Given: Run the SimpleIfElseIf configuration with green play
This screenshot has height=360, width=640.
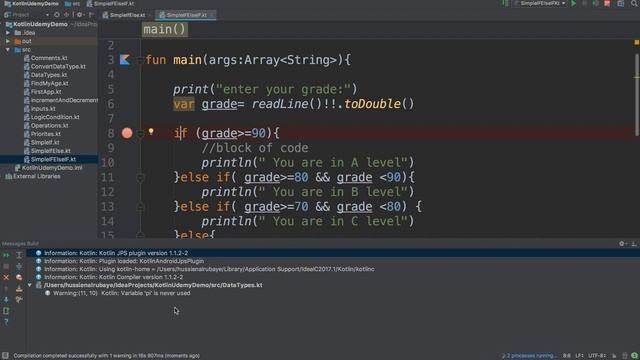Looking at the screenshot, I should coord(573,3).
